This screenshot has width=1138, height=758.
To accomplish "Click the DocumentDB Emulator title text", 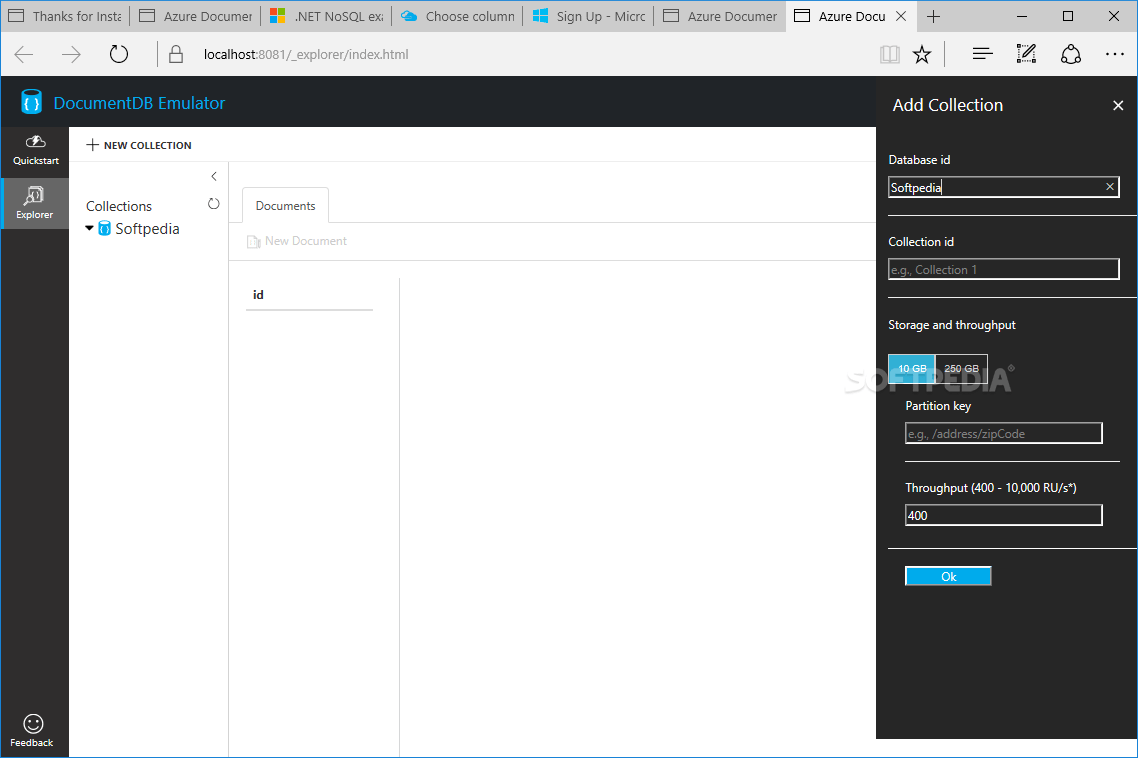I will pos(139,103).
